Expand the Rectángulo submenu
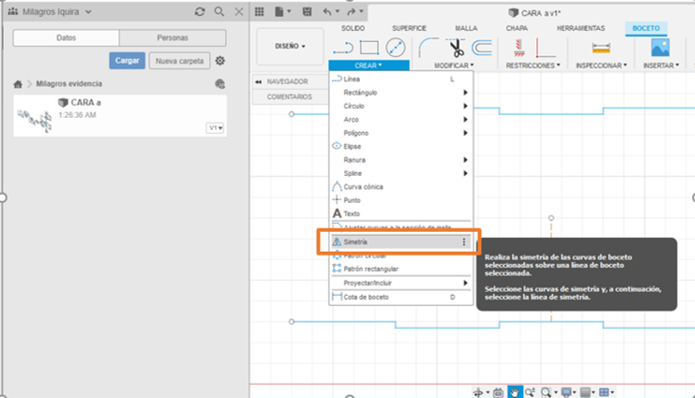695x398 pixels. pyautogui.click(x=401, y=93)
